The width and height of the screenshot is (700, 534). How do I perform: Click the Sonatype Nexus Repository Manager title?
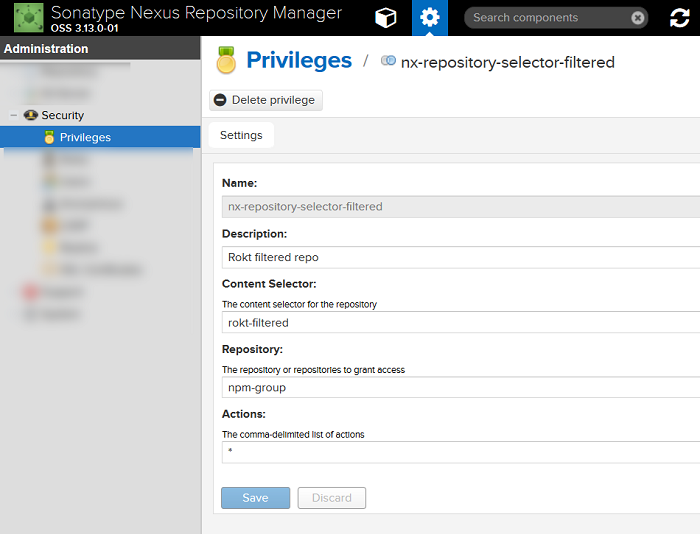tap(196, 13)
